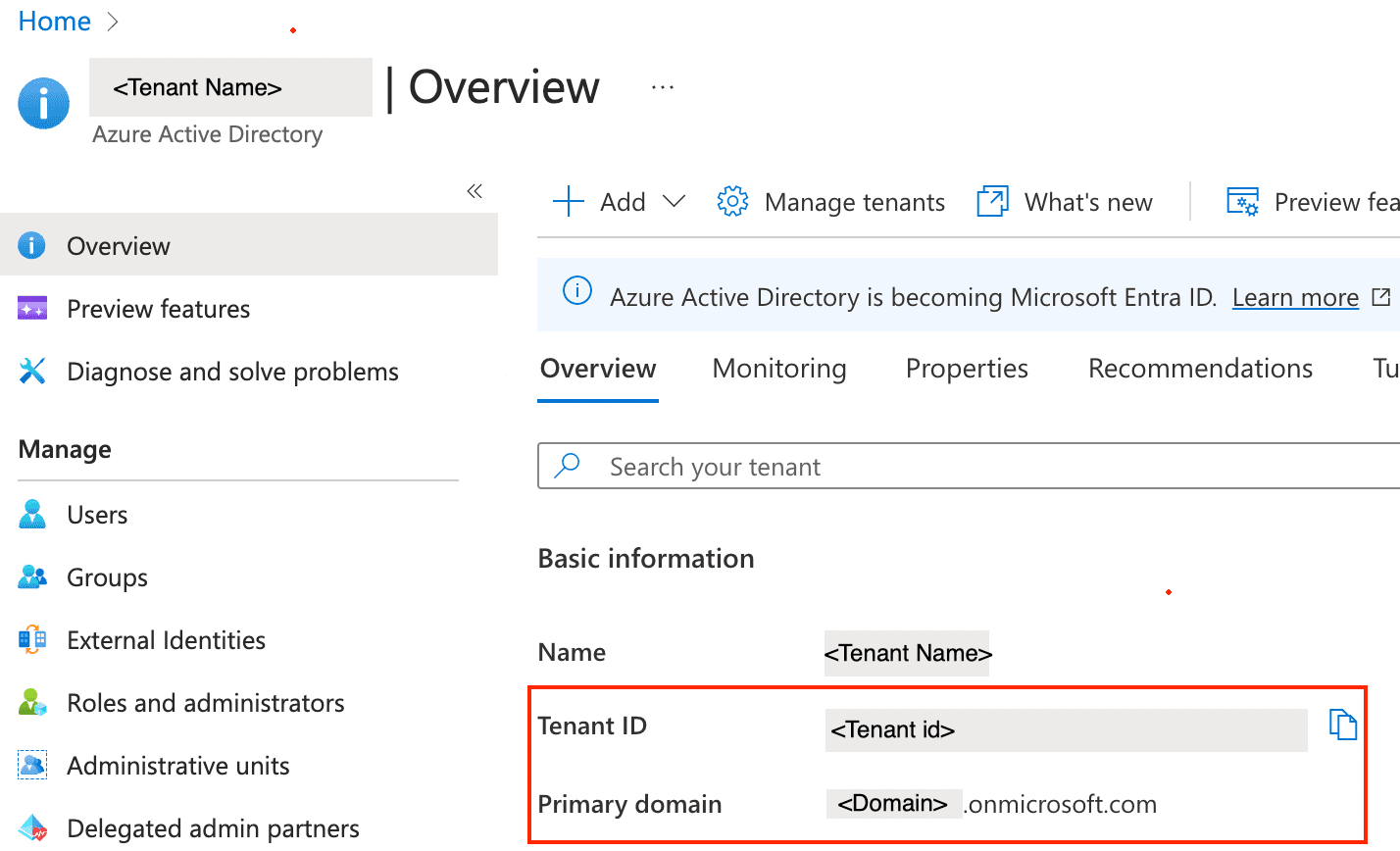Switch to the Recommendations tab
Viewport: 1400px width, 851px height.
point(1200,369)
